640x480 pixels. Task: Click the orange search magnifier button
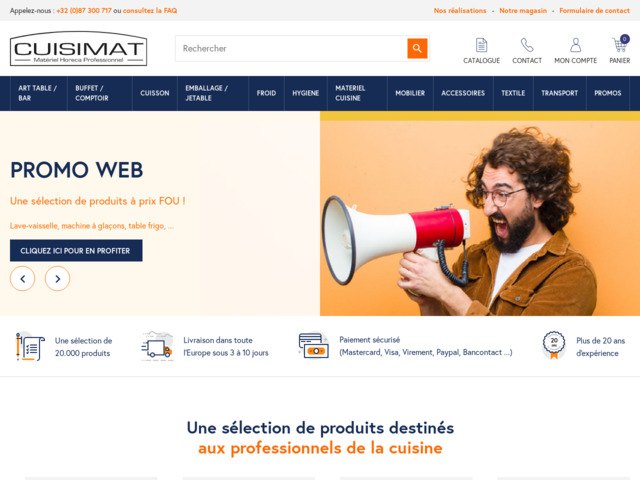(x=417, y=49)
